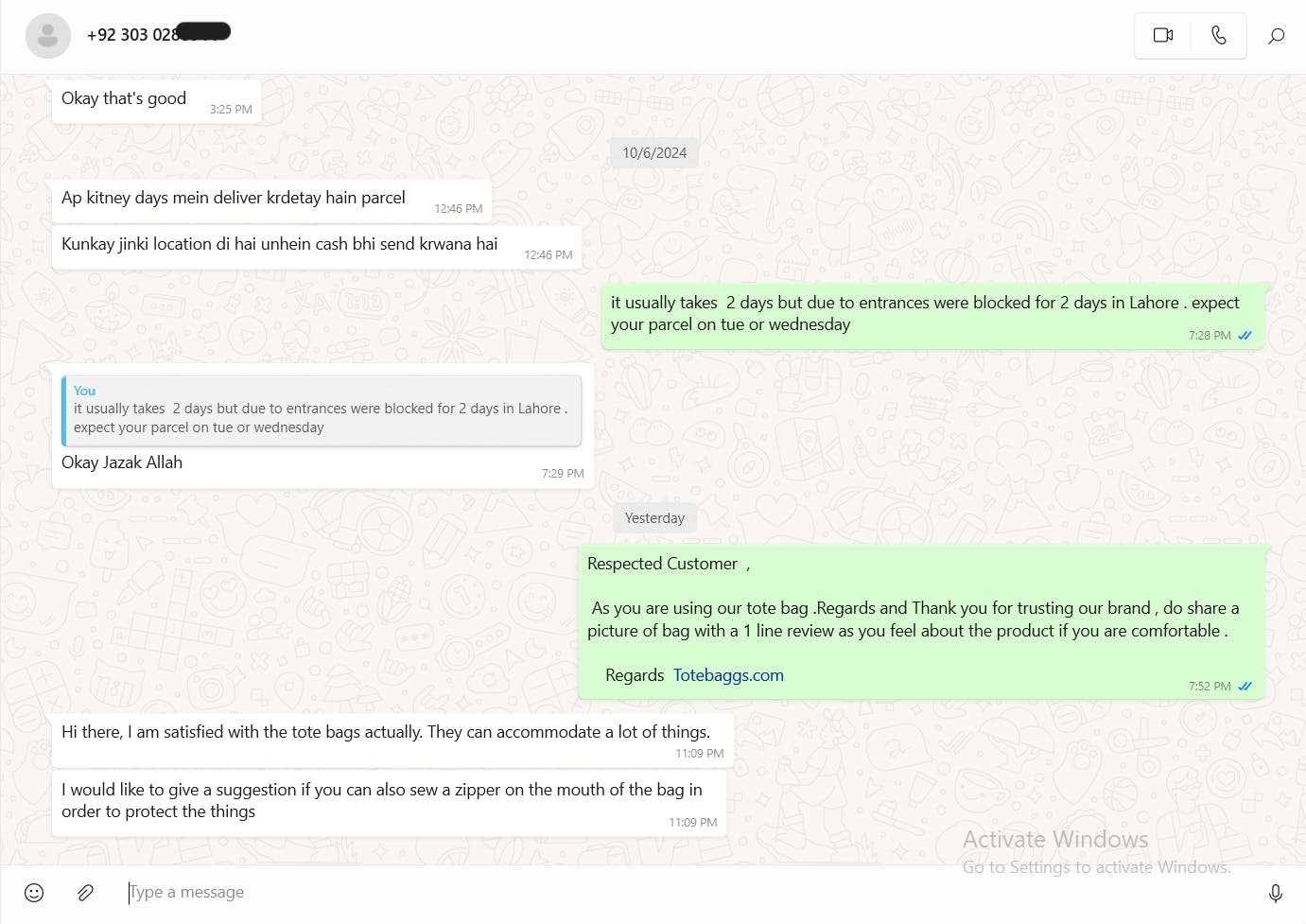Viewport: 1306px width, 924px height.
Task: Jump to the quoted 'You' reply message
Action: (x=322, y=410)
